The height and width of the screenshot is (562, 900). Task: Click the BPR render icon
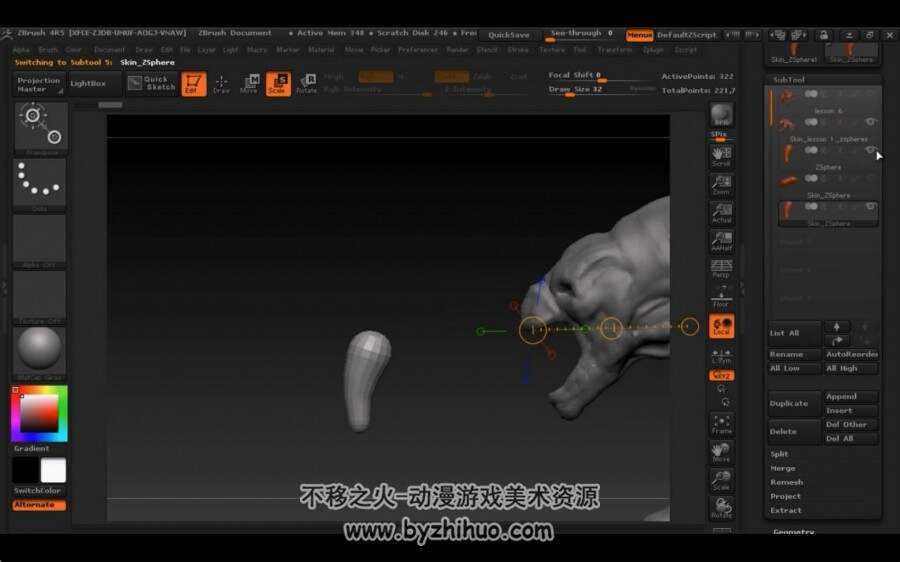pos(721,115)
